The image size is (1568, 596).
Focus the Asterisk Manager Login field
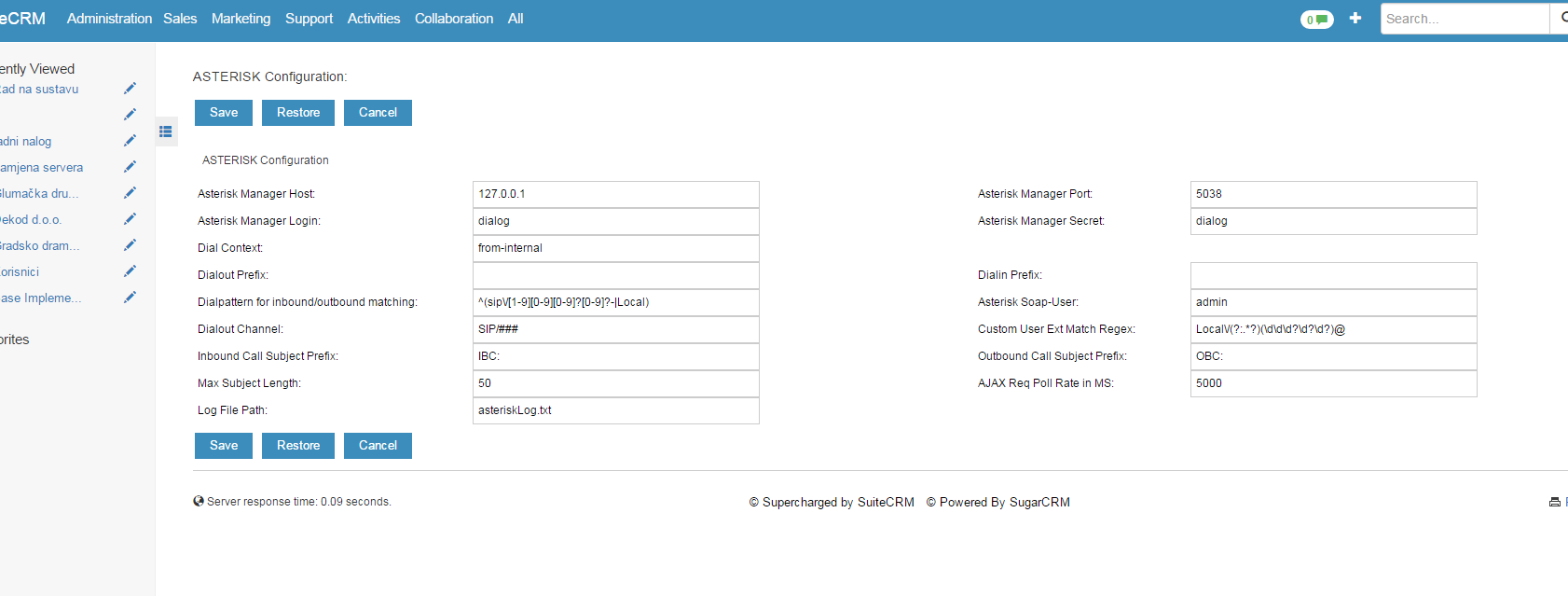click(616, 221)
